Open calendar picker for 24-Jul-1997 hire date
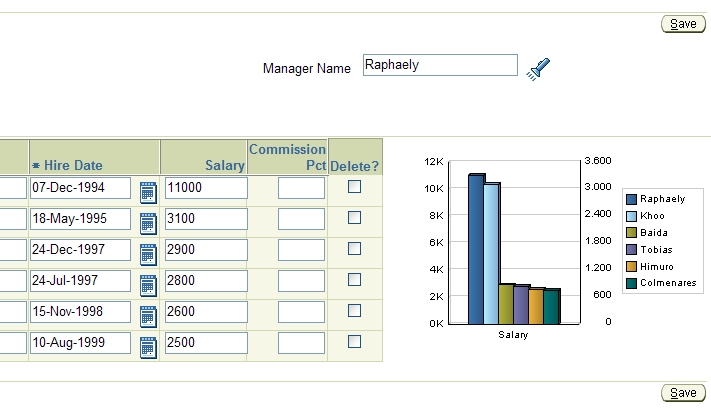 148,284
